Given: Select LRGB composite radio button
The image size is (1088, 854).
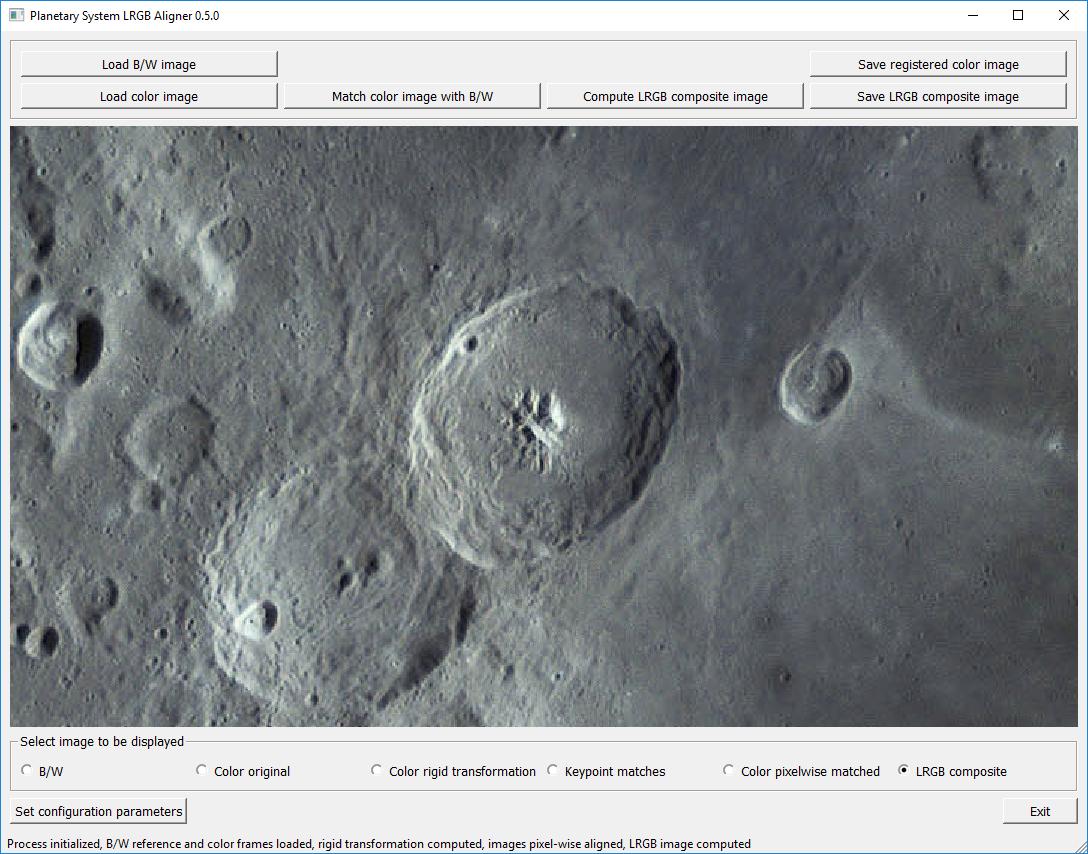Looking at the screenshot, I should [x=952, y=771].
